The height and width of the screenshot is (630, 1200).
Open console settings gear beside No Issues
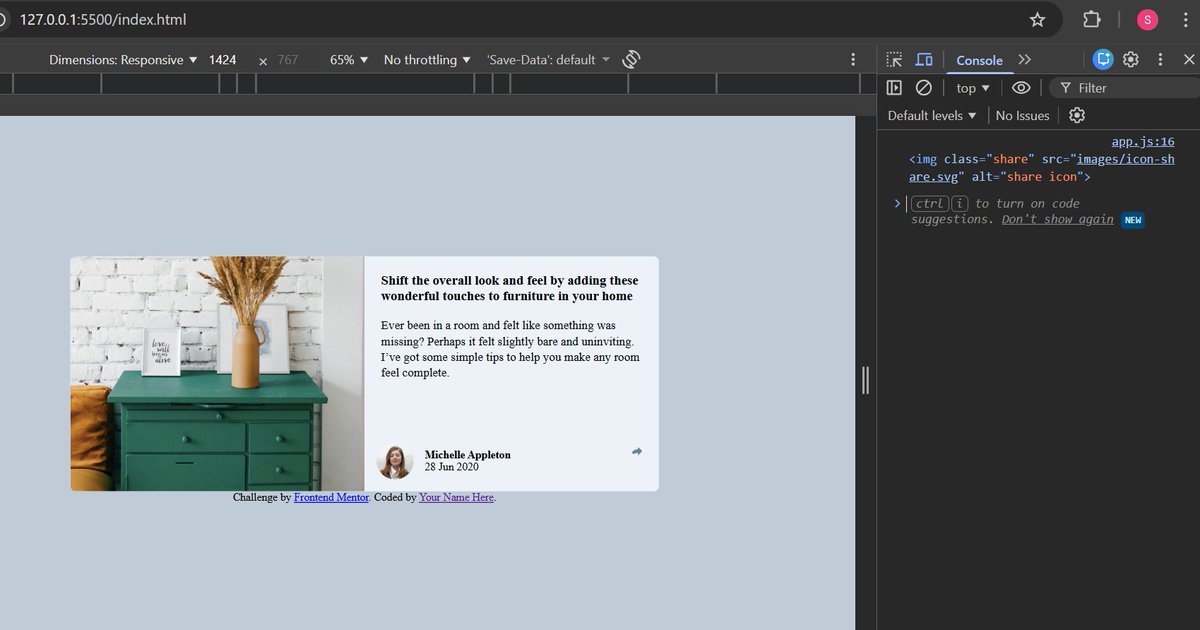pos(1077,115)
